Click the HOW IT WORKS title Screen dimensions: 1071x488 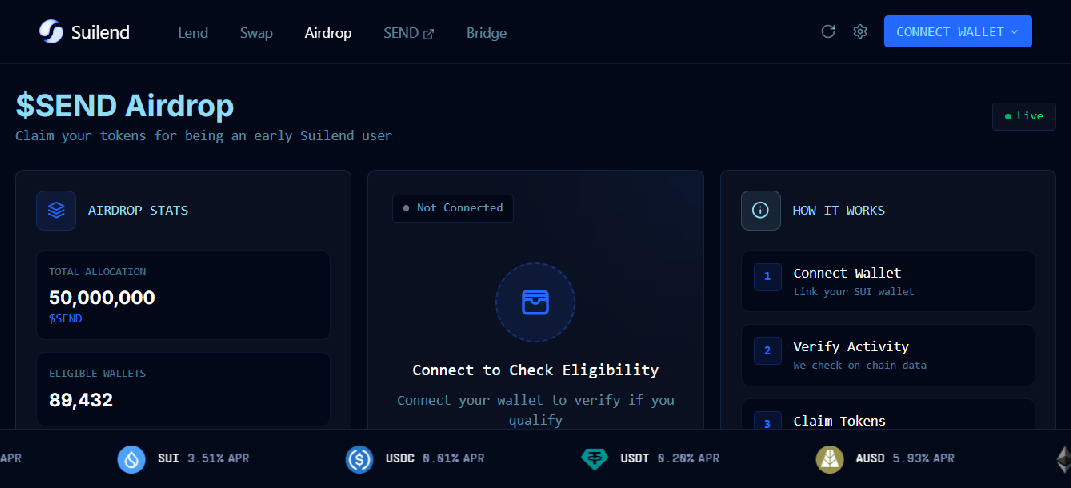point(839,211)
